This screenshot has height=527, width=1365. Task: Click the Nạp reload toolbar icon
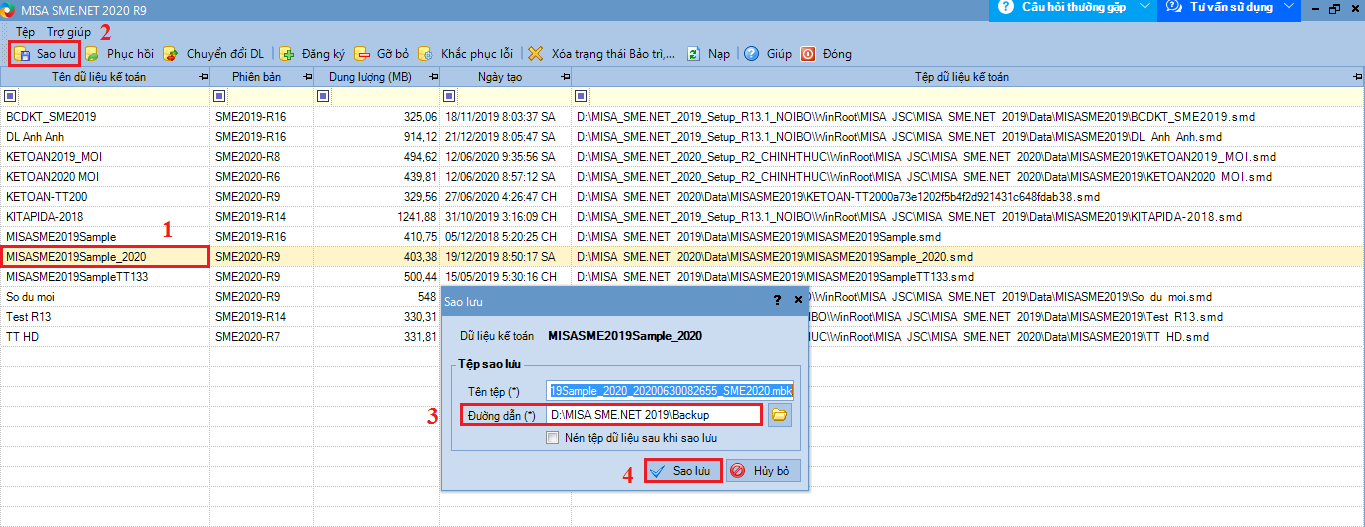point(708,54)
